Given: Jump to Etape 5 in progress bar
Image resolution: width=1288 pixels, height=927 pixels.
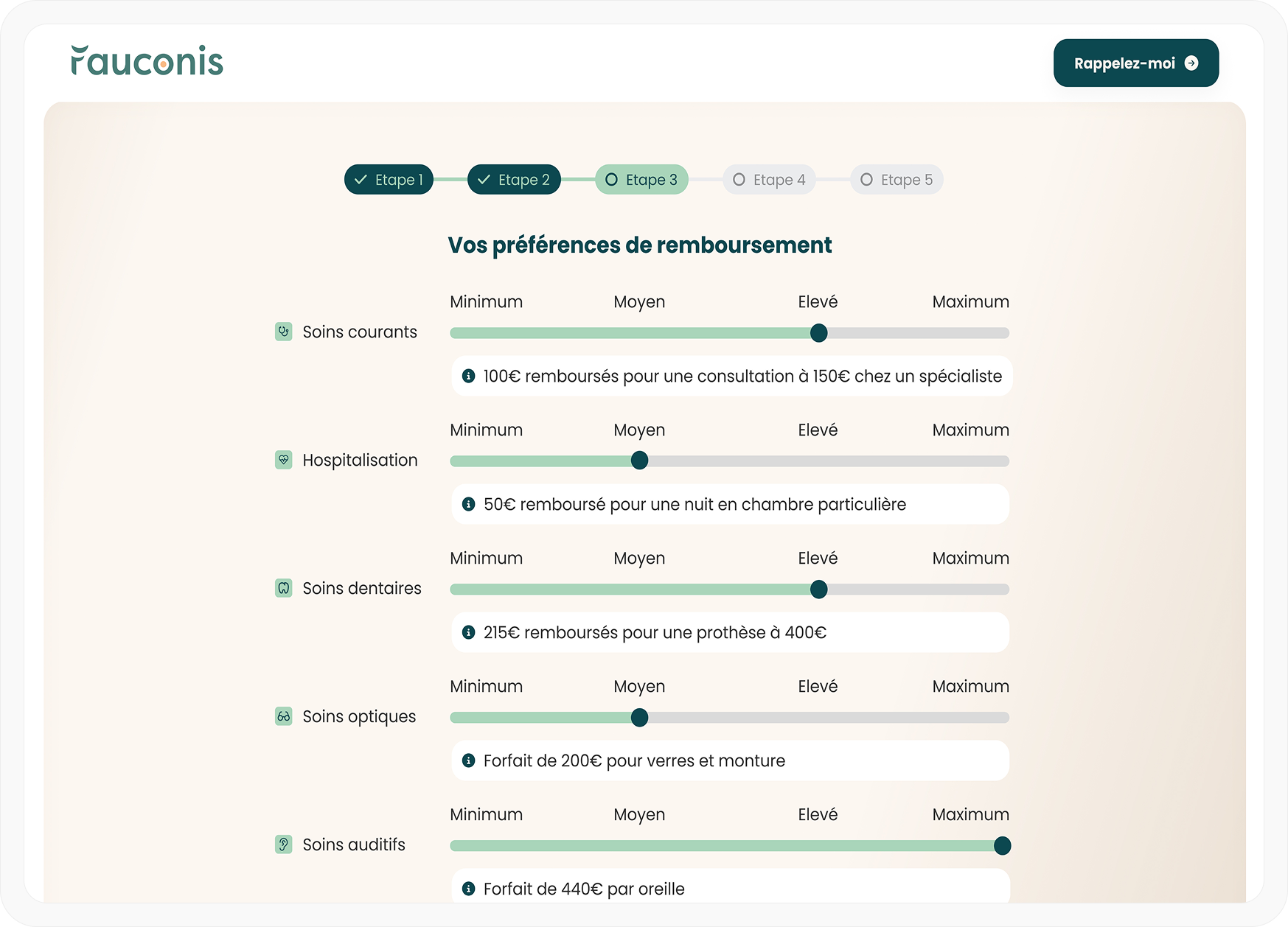Looking at the screenshot, I should pyautogui.click(x=897, y=180).
